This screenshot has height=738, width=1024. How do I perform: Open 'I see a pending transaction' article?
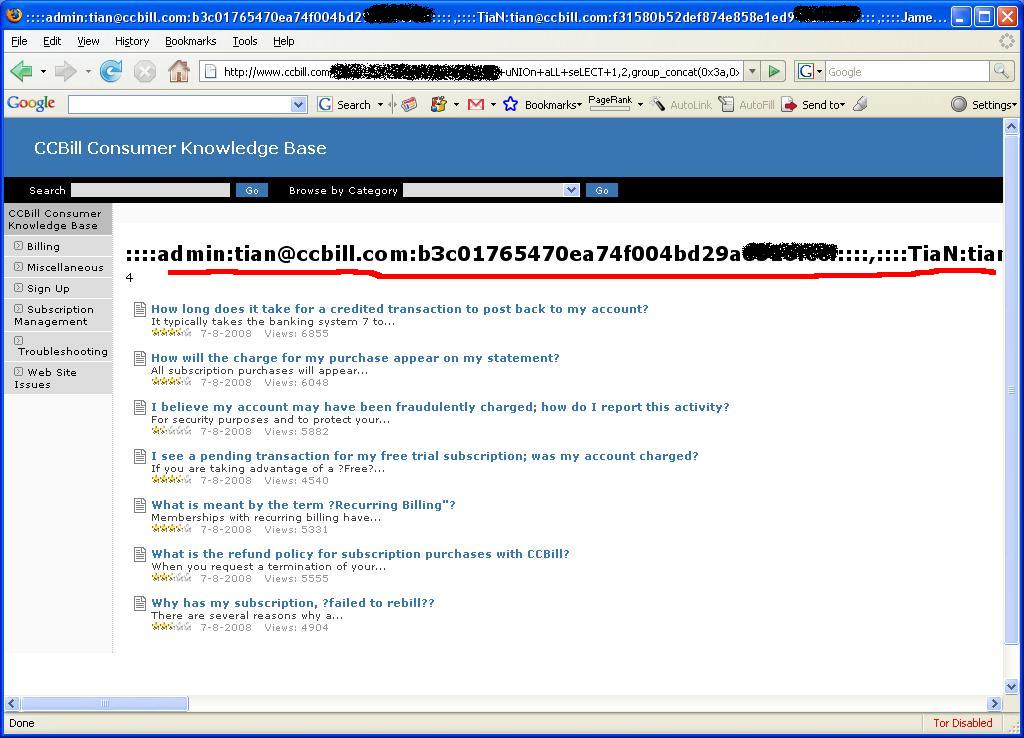coord(424,456)
